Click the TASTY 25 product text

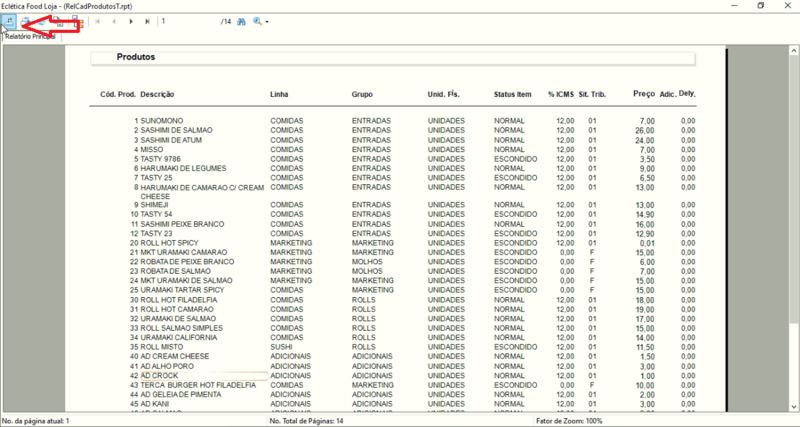pyautogui.click(x=156, y=178)
